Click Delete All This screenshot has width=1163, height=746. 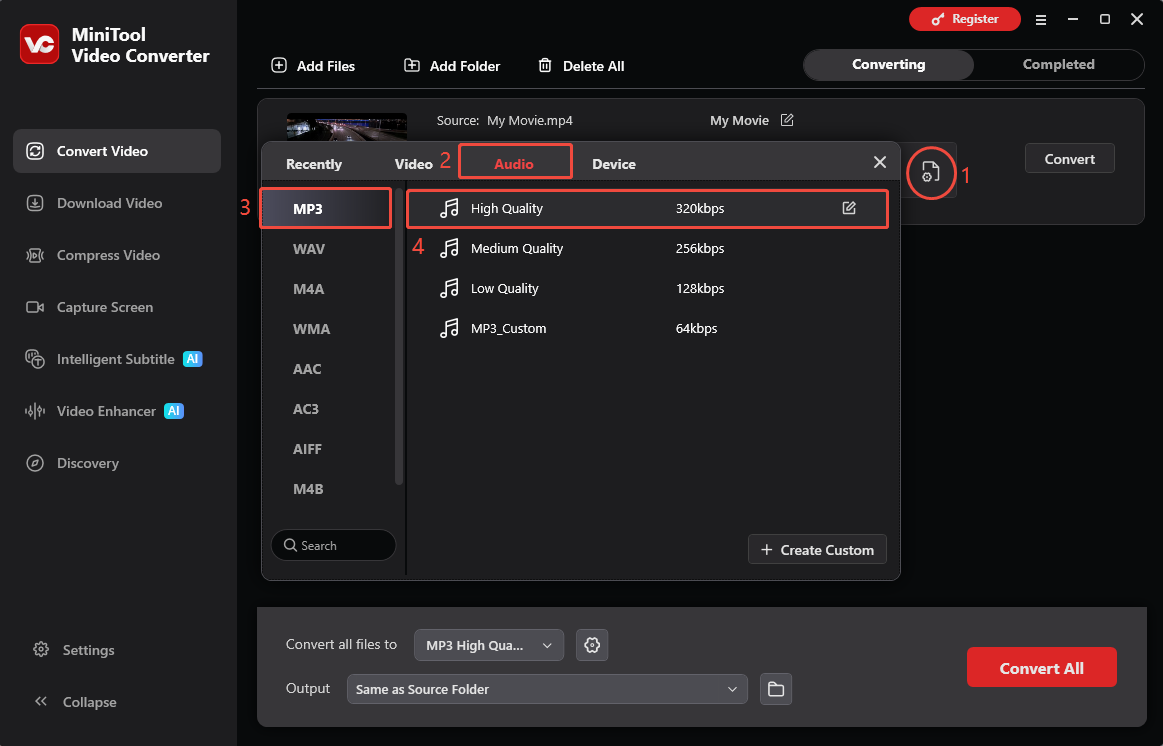pos(581,66)
